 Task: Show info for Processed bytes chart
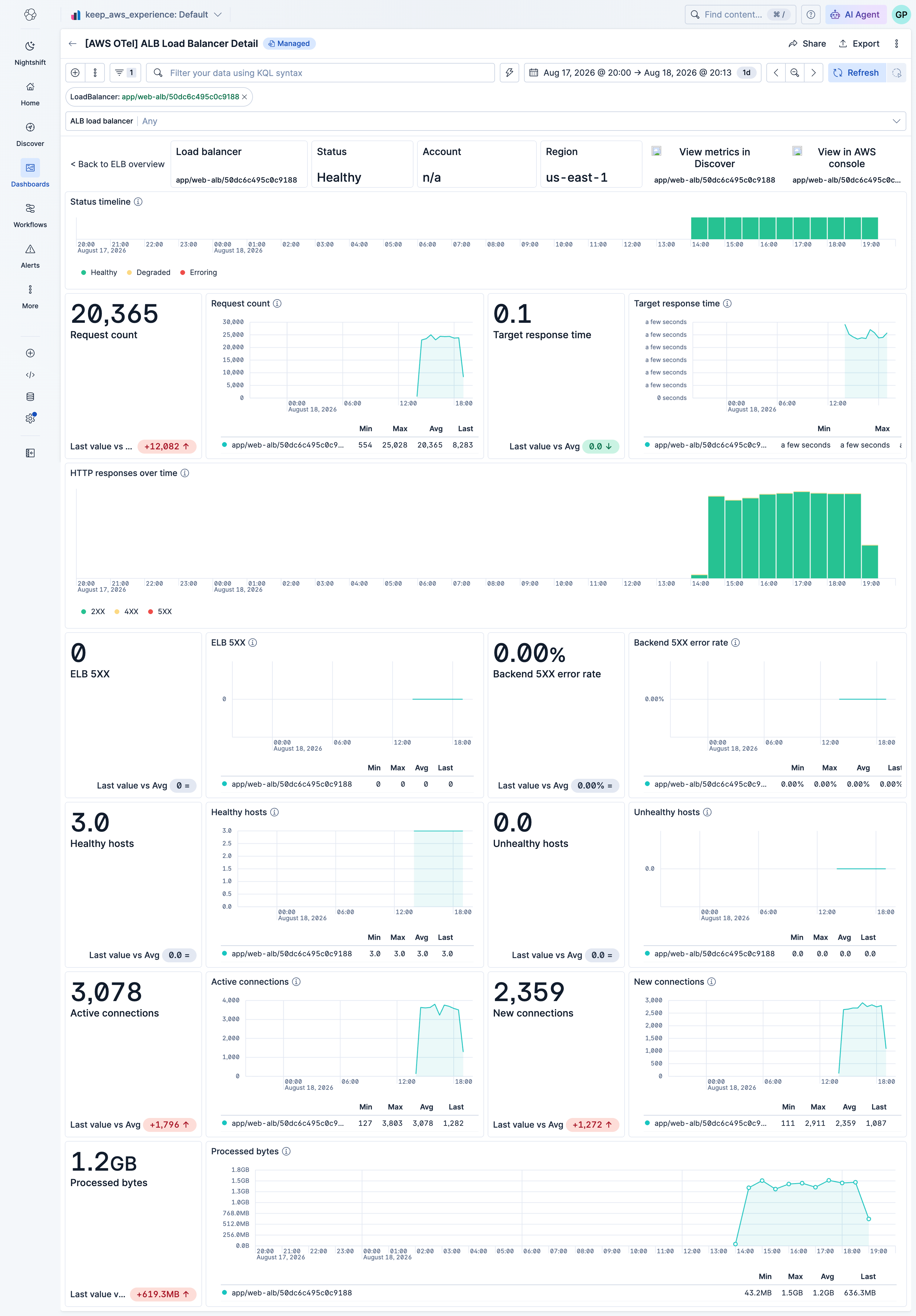286,1152
